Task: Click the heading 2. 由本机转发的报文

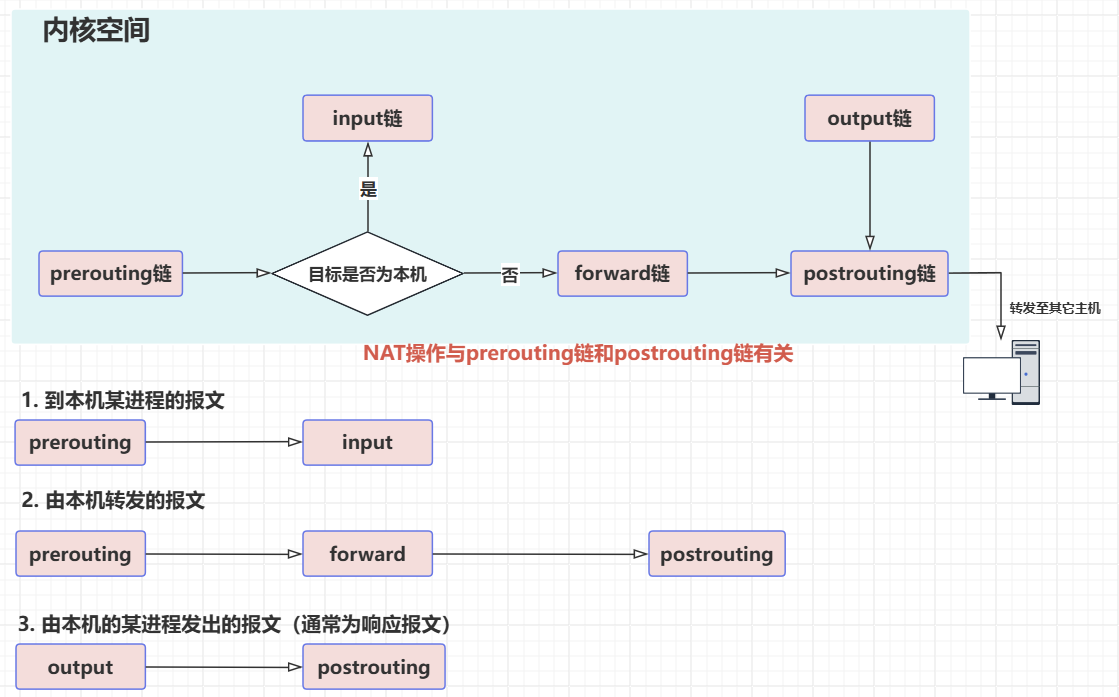Action: (113, 501)
